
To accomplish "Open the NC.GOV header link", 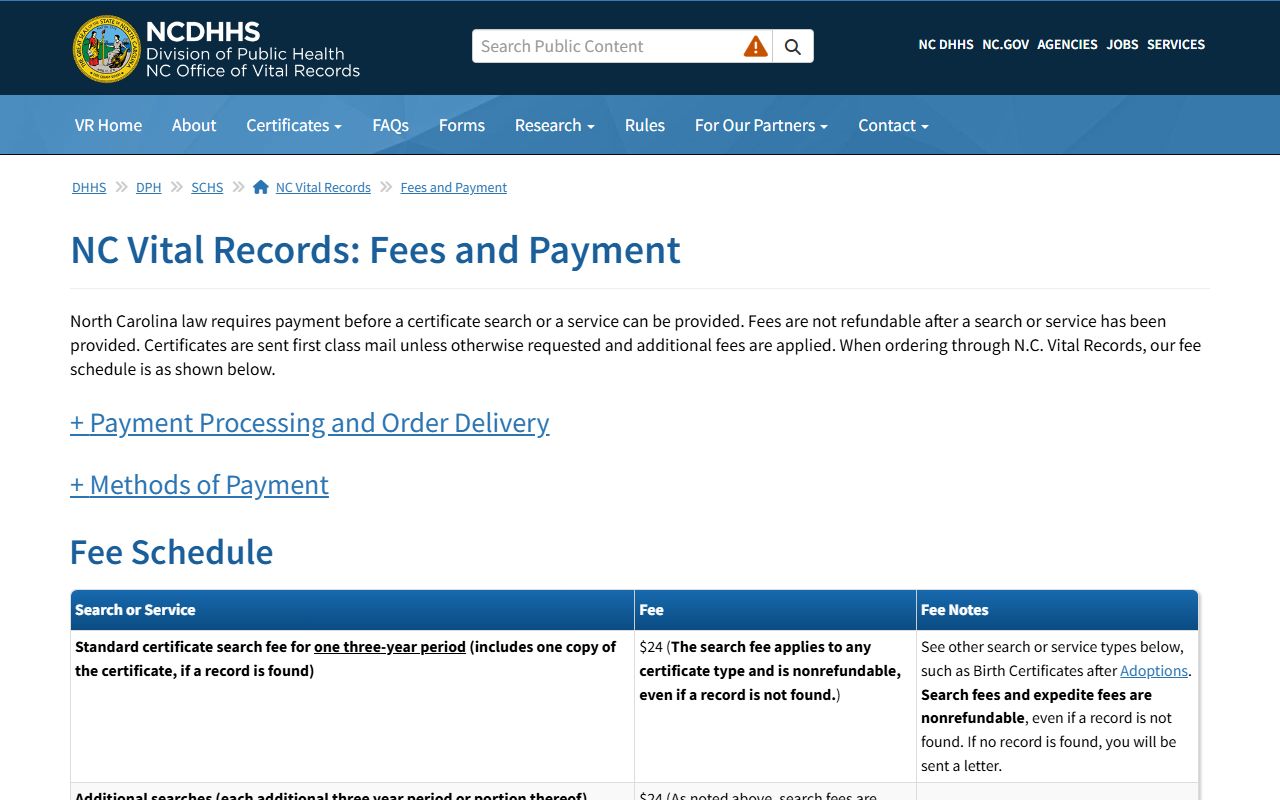I will pos(1005,44).
